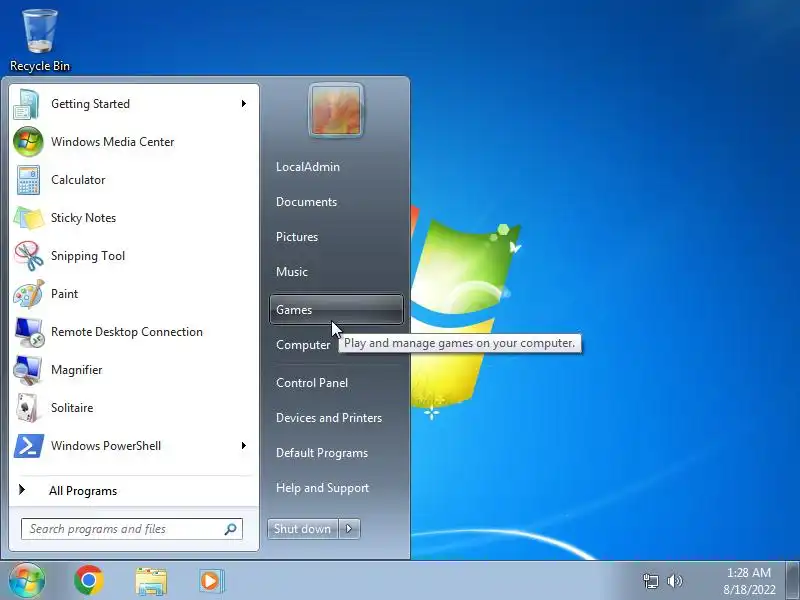
Task: Click the Windows Media Center label
Action: (113, 142)
